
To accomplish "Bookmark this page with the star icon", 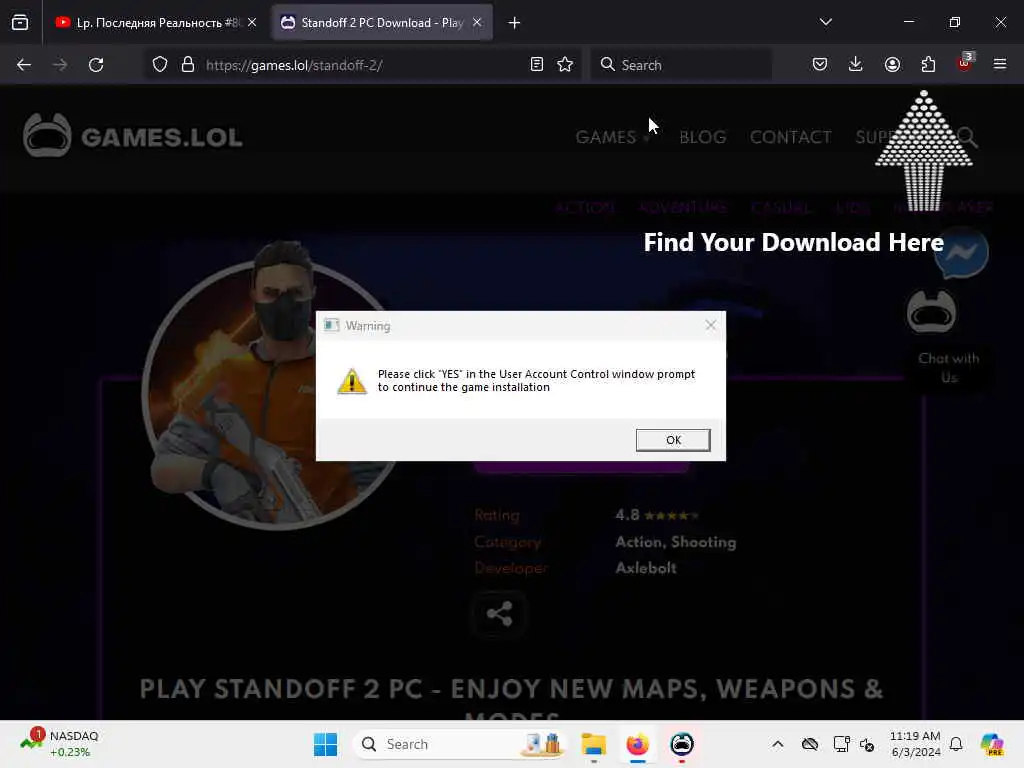I will pyautogui.click(x=565, y=65).
